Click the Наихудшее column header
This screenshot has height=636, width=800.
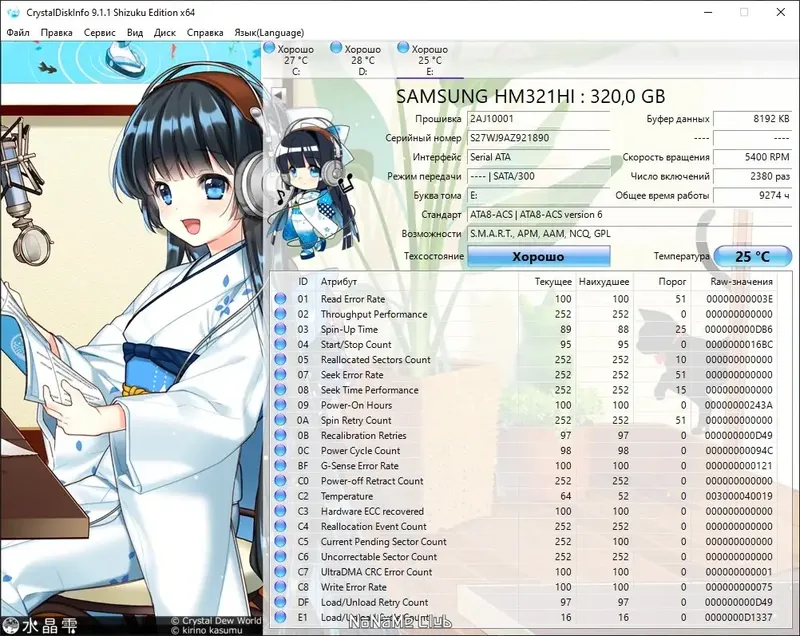pyautogui.click(x=604, y=282)
